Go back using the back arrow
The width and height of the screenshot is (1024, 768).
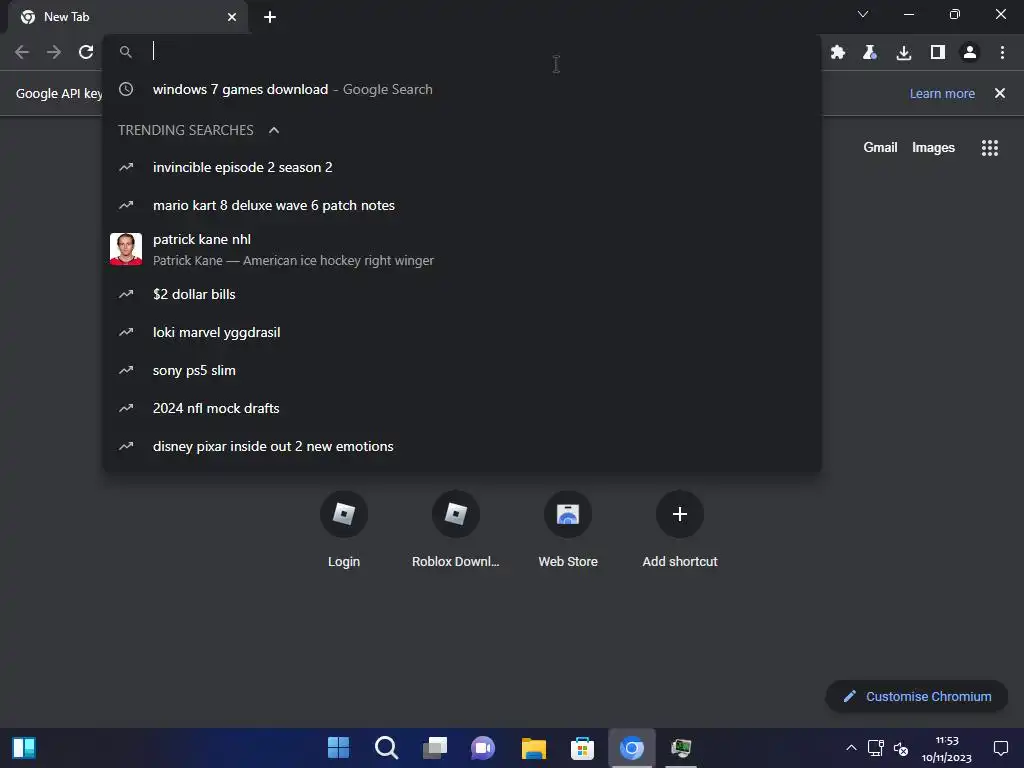pyautogui.click(x=22, y=52)
